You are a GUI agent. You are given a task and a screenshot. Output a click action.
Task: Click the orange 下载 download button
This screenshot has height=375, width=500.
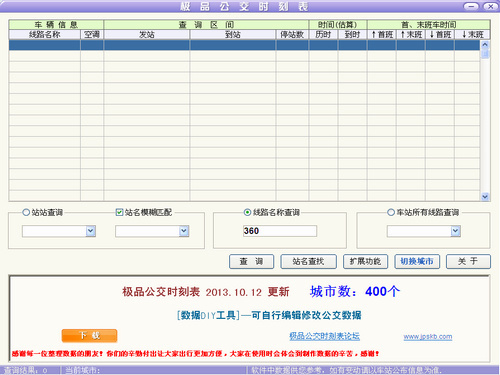[x=89, y=335]
